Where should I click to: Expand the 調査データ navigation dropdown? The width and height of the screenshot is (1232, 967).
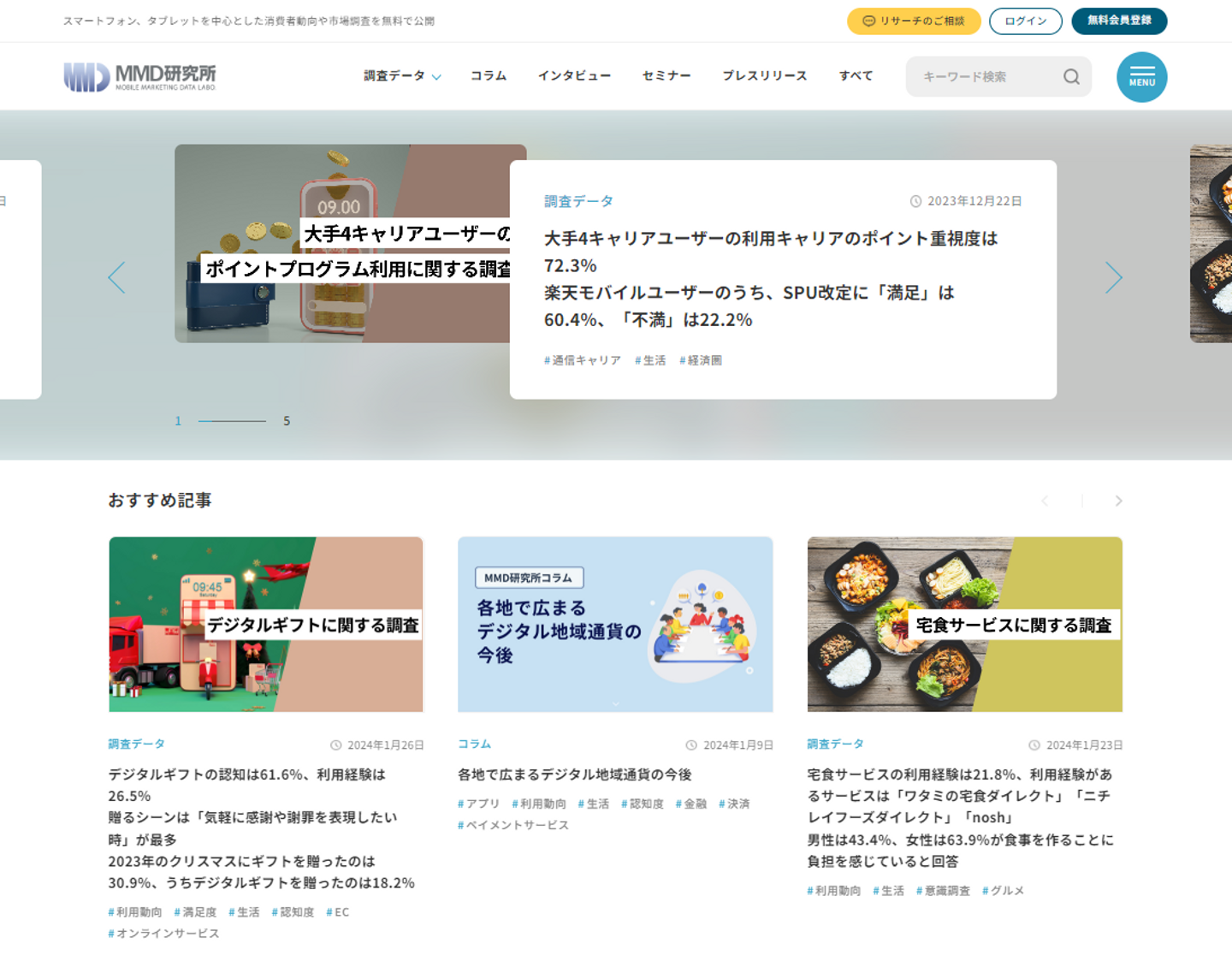click(402, 76)
